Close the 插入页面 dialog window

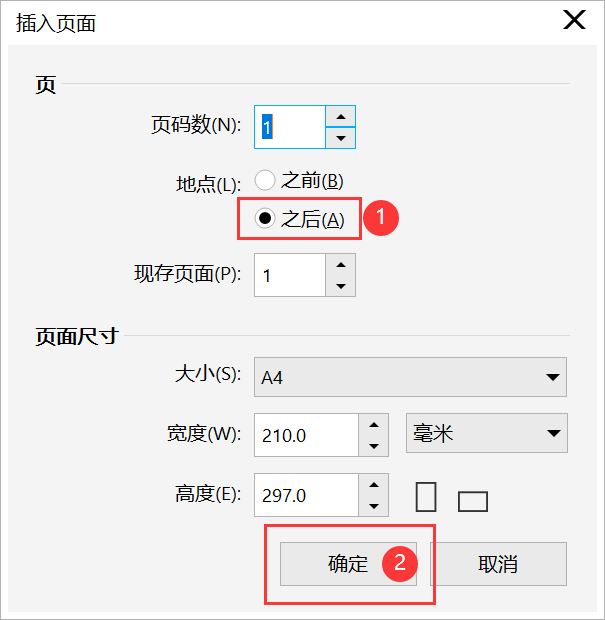[x=574, y=21]
